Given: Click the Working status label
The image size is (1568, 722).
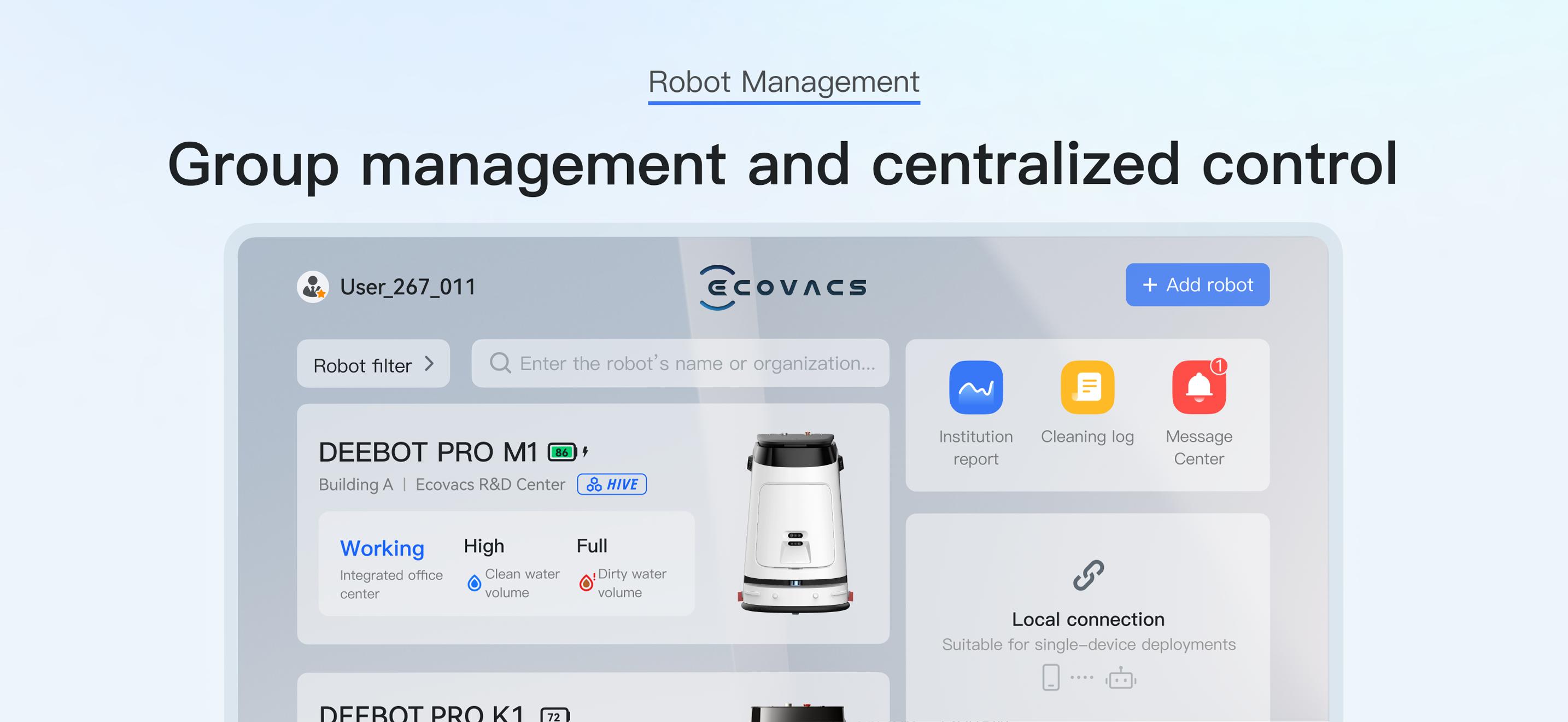Looking at the screenshot, I should 382,548.
